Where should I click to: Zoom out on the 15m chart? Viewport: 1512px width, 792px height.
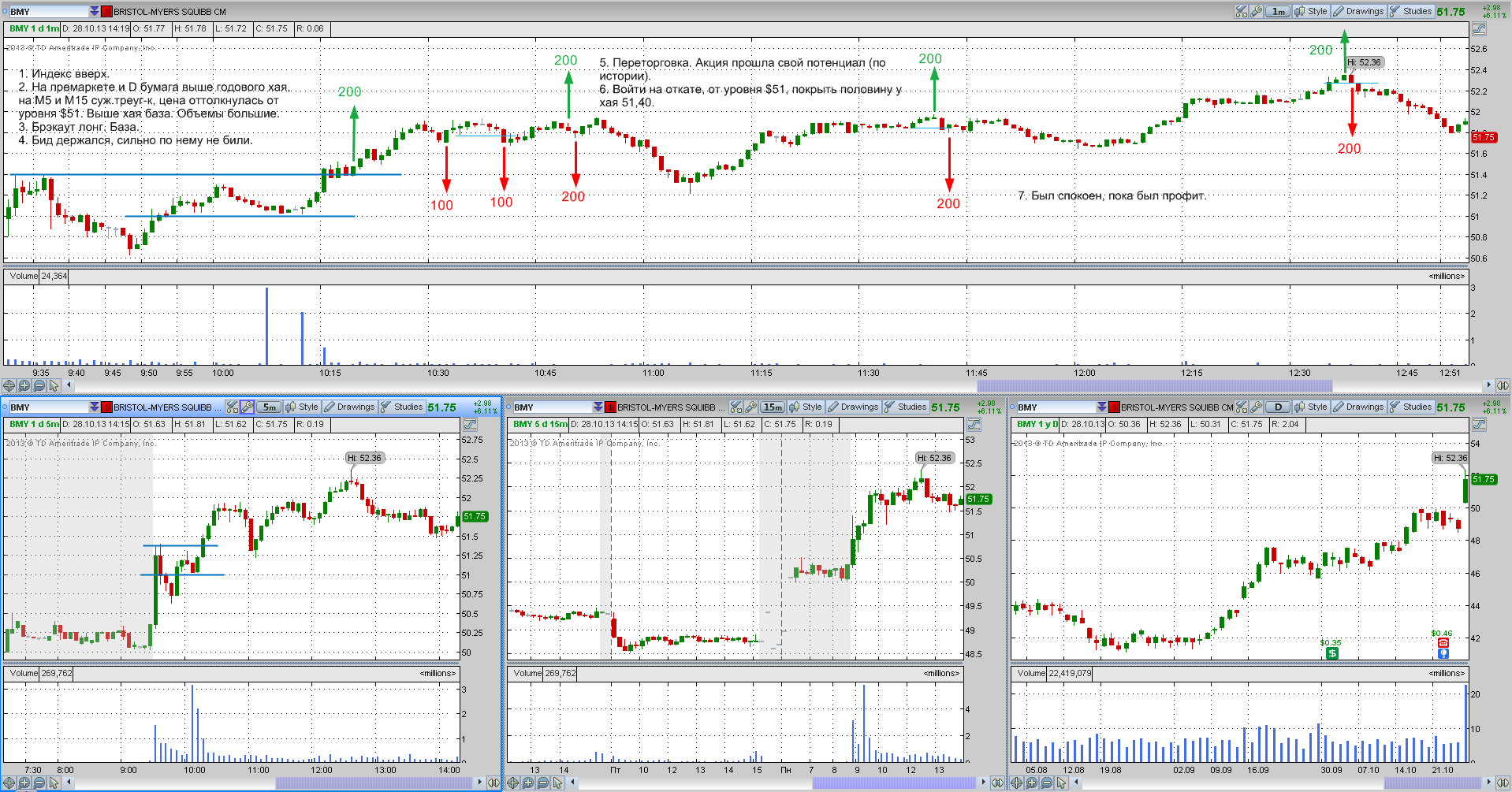[x=542, y=783]
